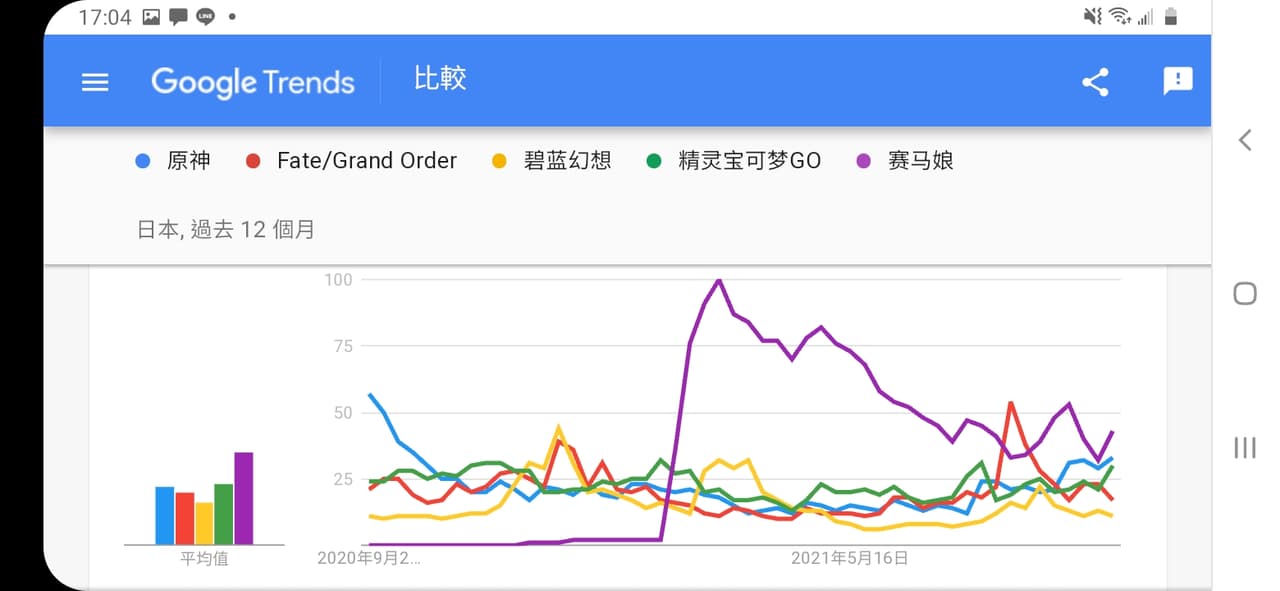The width and height of the screenshot is (1280, 591).
Task: Tap the image notification icon
Action: point(152,17)
